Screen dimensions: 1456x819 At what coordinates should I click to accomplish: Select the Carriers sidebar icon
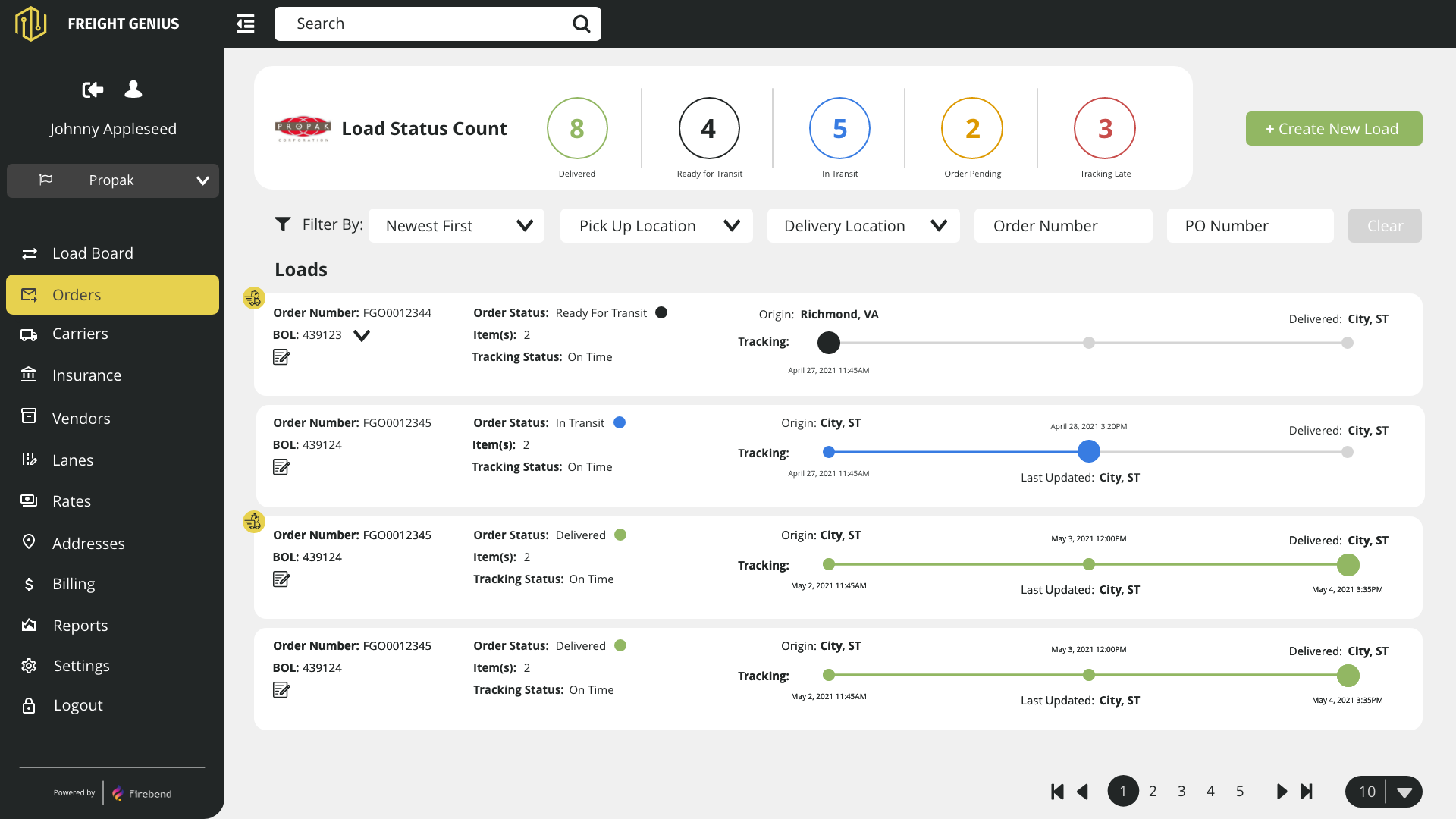[x=29, y=334]
